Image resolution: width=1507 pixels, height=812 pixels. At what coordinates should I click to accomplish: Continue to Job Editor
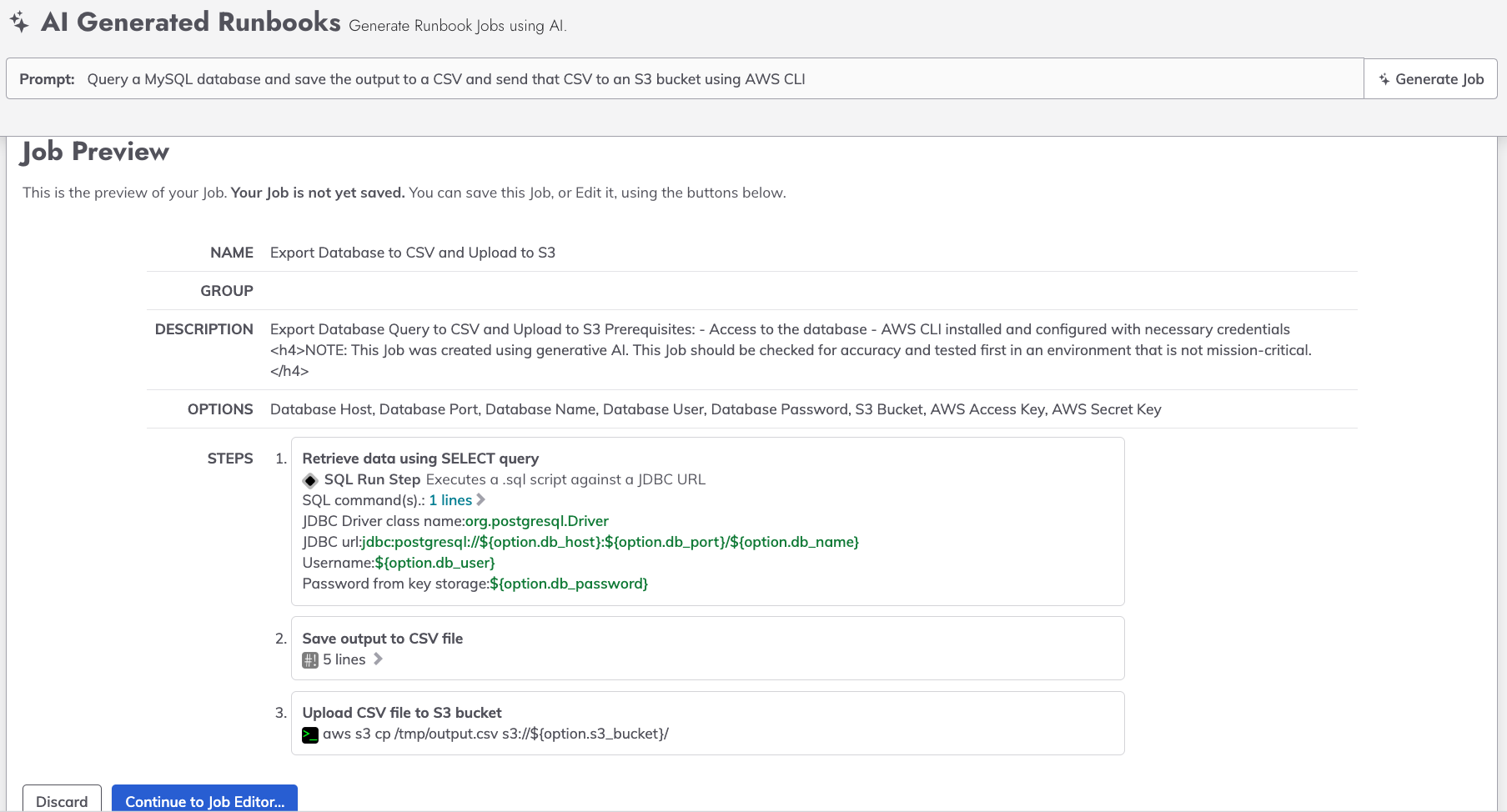204,800
